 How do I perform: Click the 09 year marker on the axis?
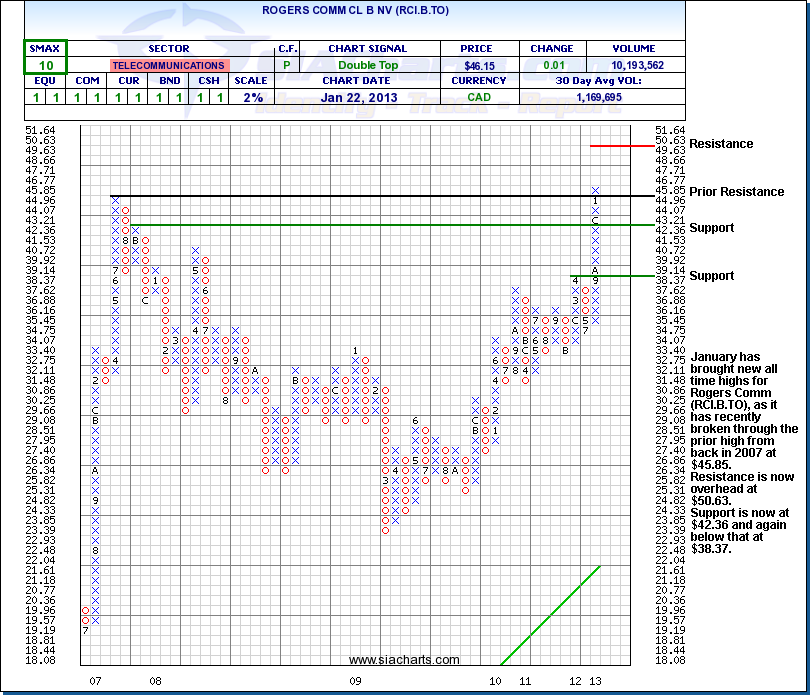tap(355, 681)
